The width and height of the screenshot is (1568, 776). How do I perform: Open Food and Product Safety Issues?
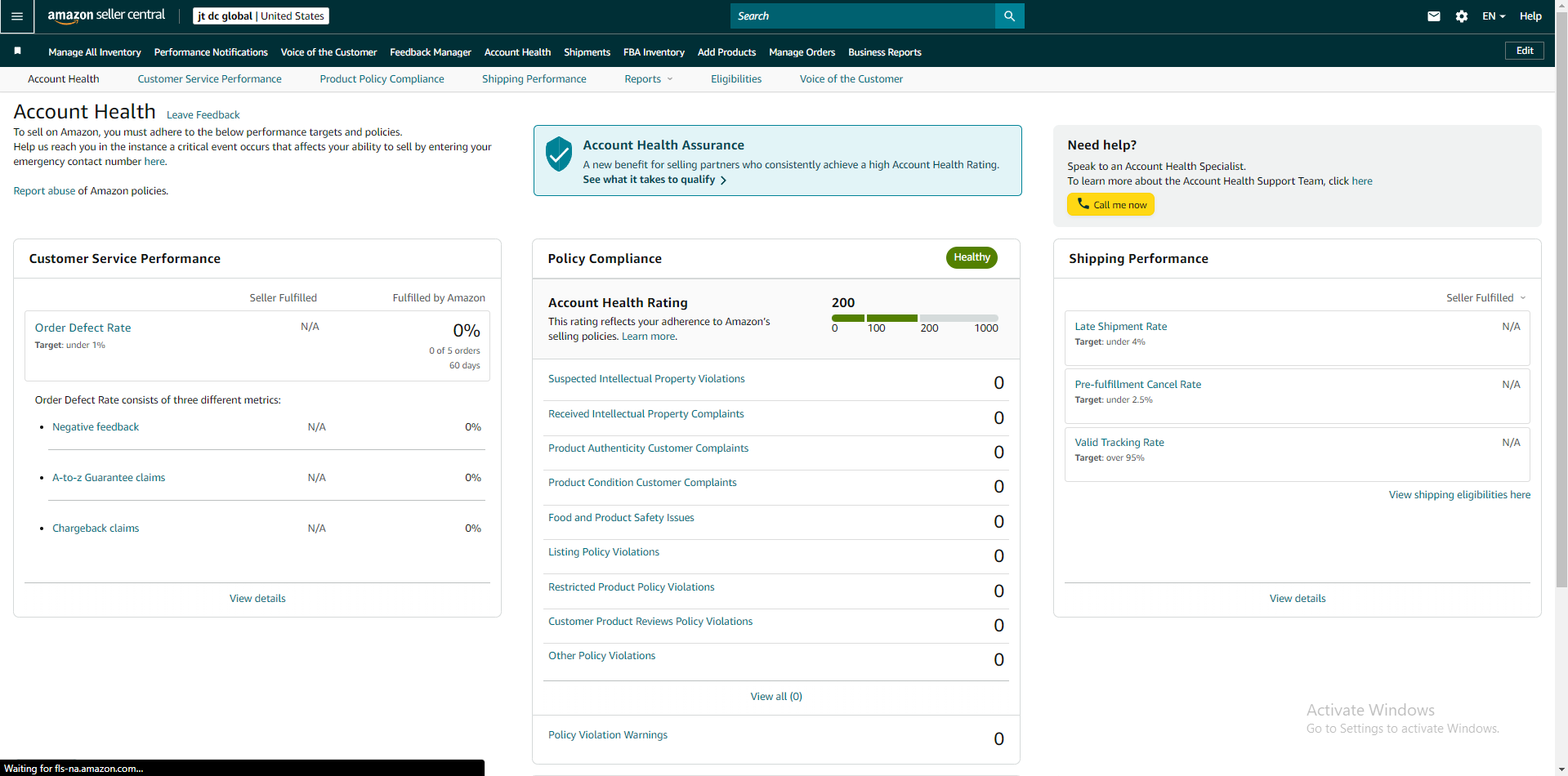[x=621, y=518]
